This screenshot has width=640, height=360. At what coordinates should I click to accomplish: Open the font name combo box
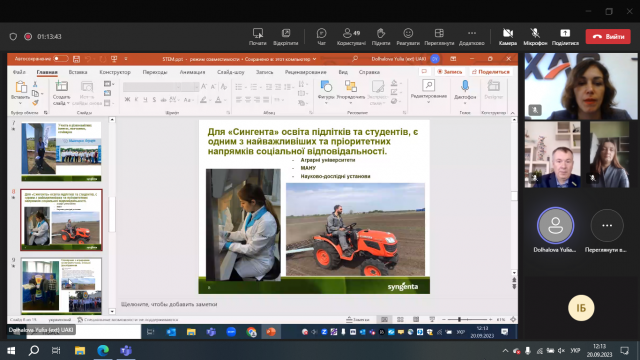click(x=152, y=87)
